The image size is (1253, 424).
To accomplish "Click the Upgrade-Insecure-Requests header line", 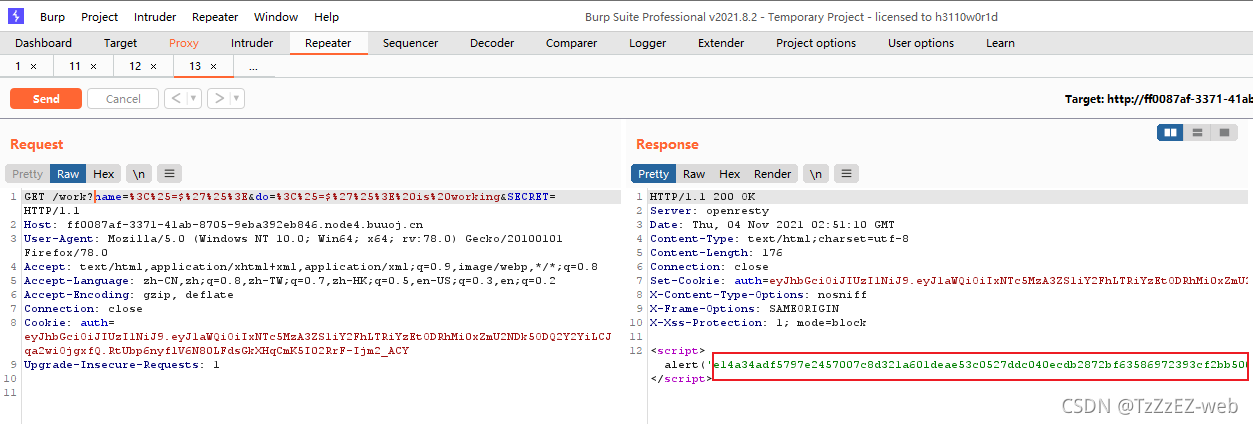I will tap(121, 365).
